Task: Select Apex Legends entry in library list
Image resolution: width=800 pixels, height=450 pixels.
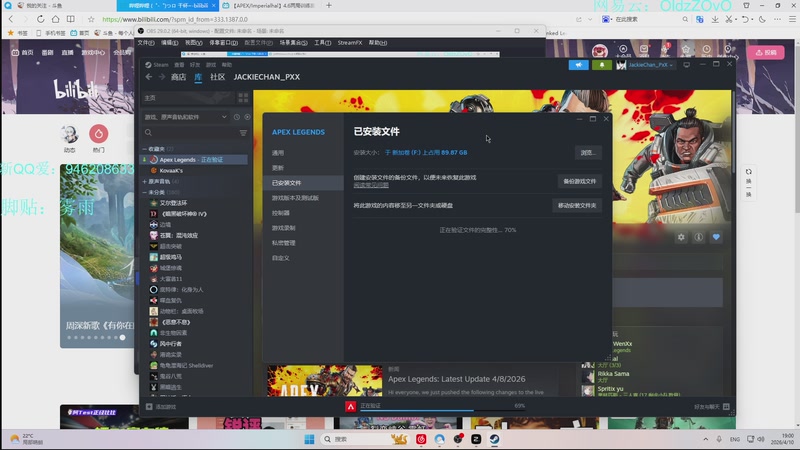Action: point(194,160)
